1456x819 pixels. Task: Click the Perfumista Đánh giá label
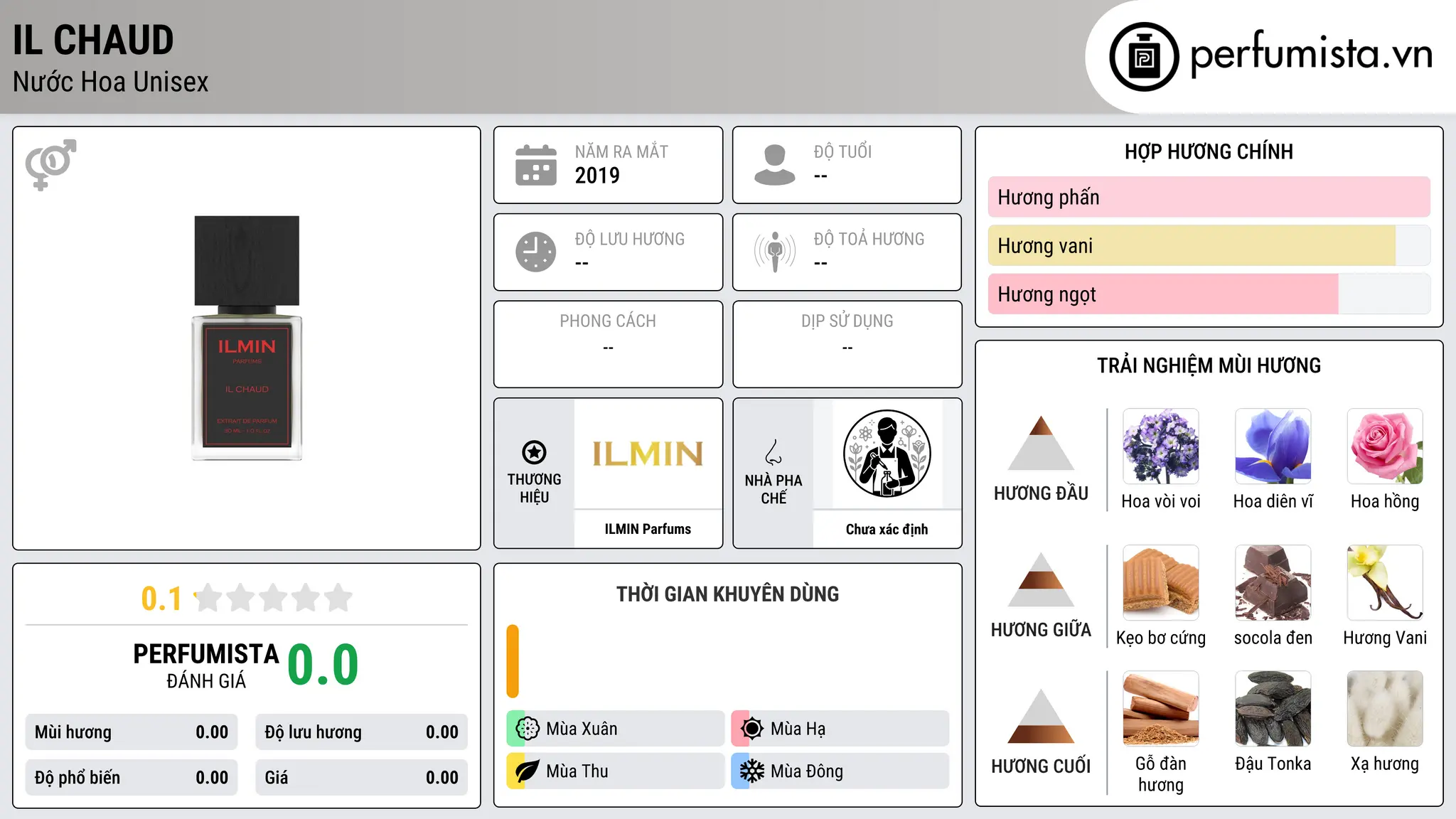pos(206,665)
